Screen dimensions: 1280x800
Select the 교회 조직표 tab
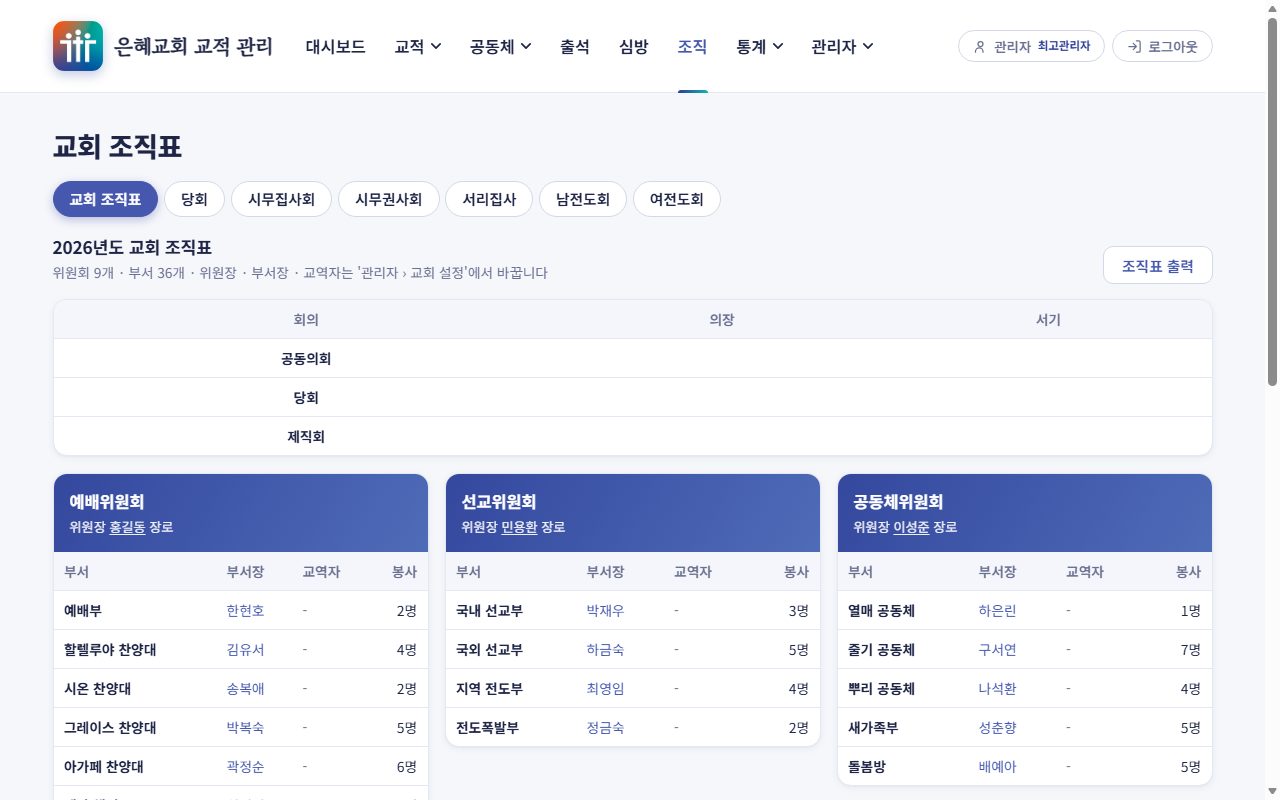(x=105, y=199)
